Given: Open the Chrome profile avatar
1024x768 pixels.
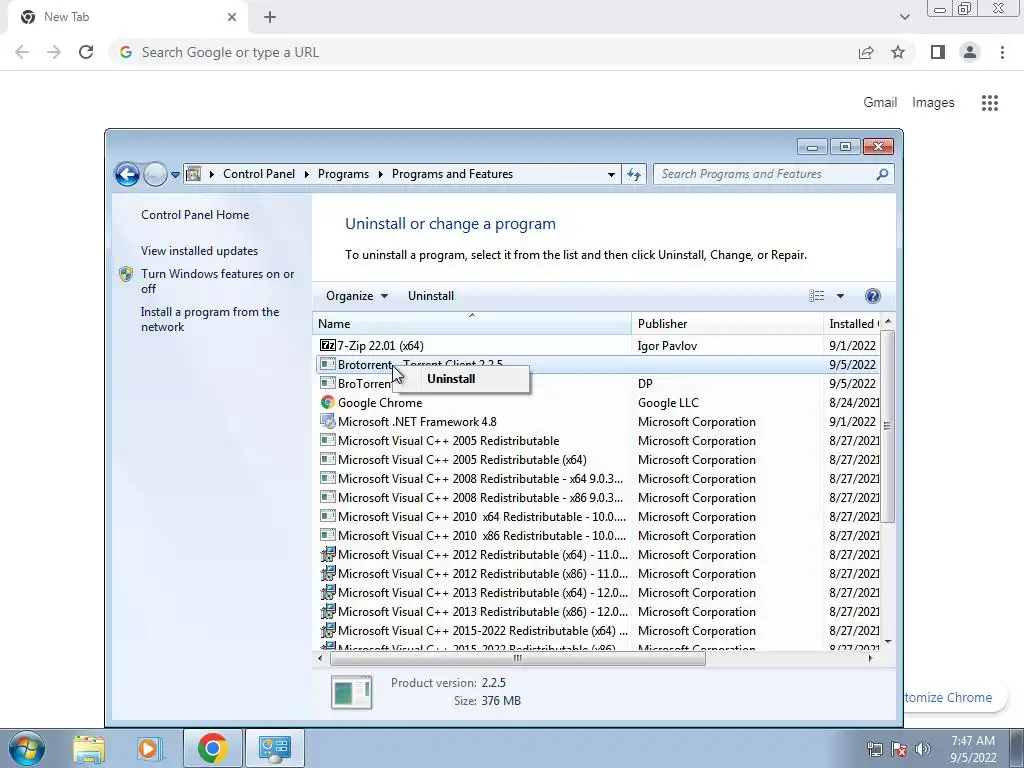Looking at the screenshot, I should pyautogui.click(x=970, y=52).
